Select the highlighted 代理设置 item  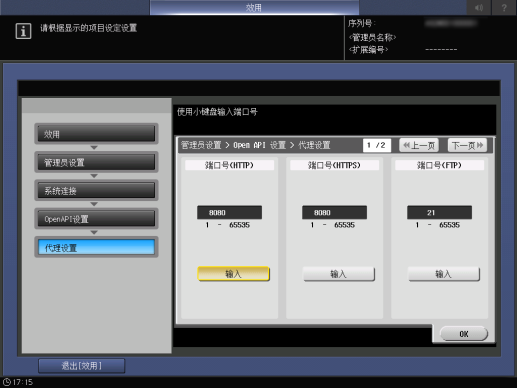[x=96, y=247]
